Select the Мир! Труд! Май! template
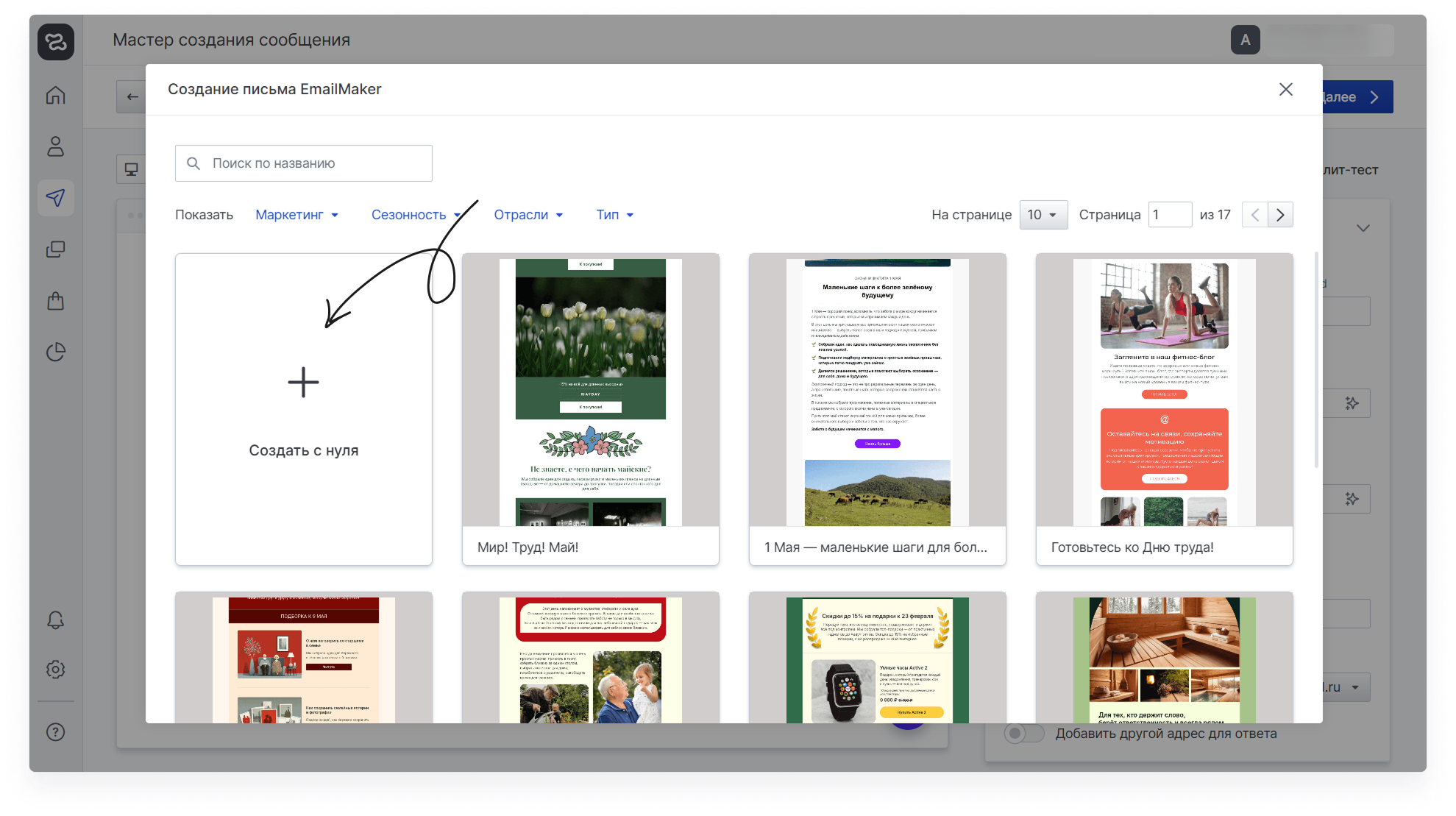The width and height of the screenshot is (1456, 816). (590, 409)
